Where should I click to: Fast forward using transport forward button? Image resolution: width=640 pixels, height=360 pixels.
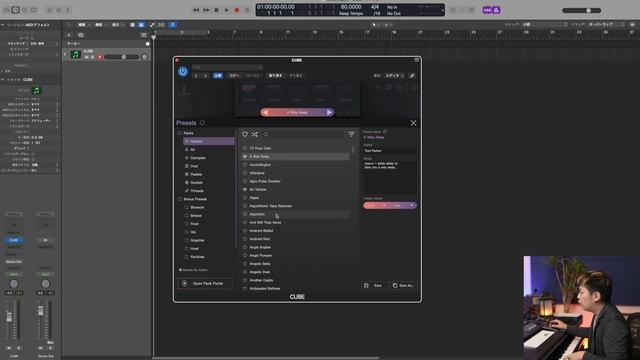[206, 10]
